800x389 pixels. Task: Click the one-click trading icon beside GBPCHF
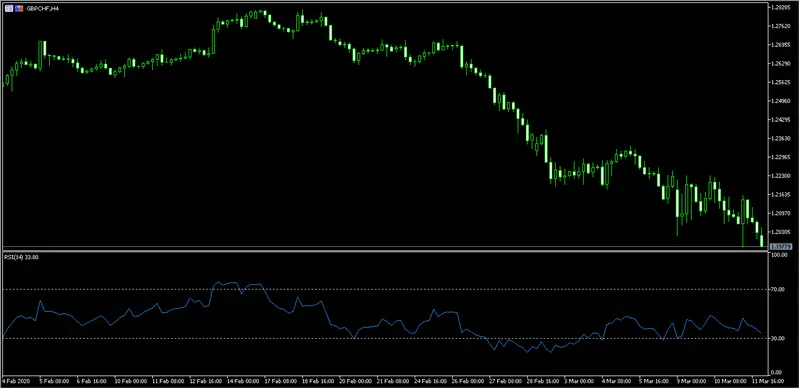point(19,9)
